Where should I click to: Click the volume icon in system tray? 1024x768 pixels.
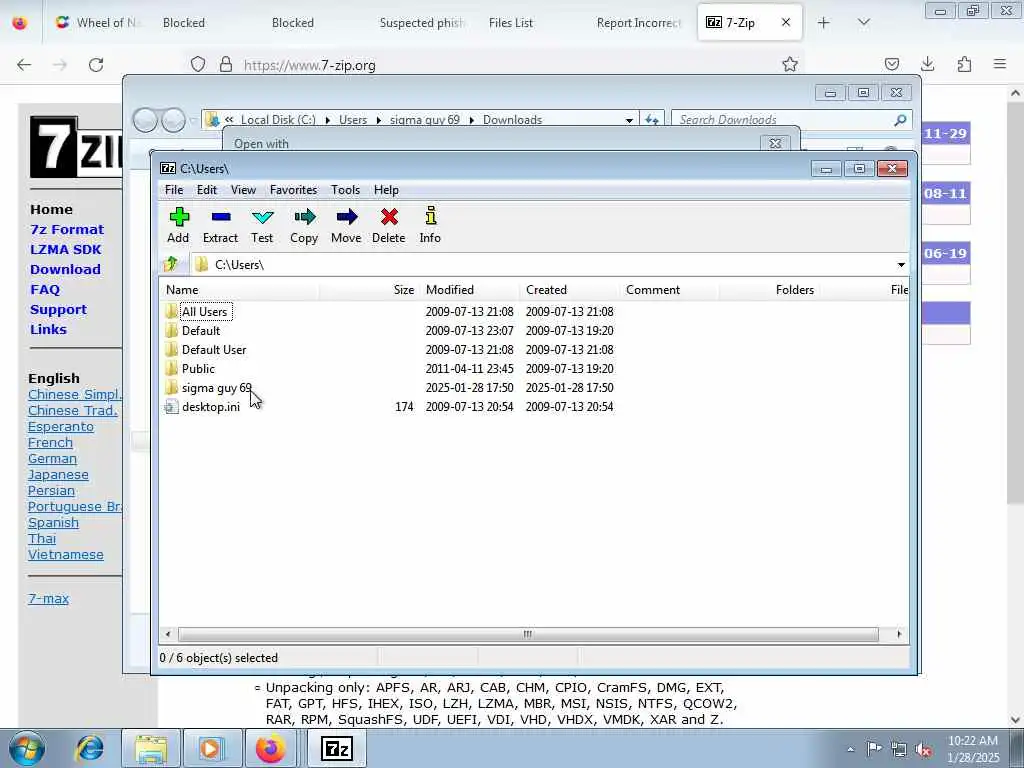pos(923,749)
